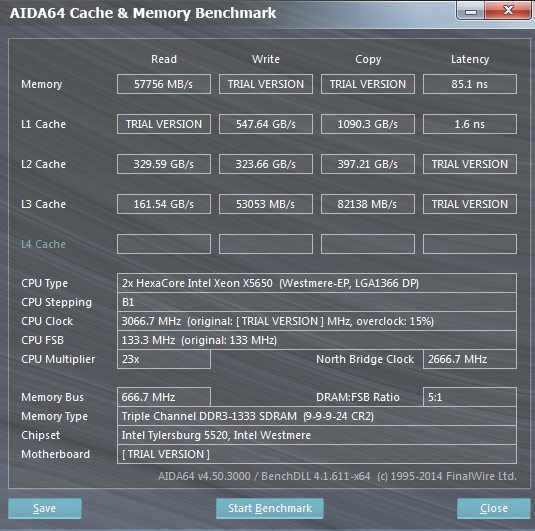Image resolution: width=535 pixels, height=531 pixels.
Task: Click the Chipset label
Action: tap(40, 435)
